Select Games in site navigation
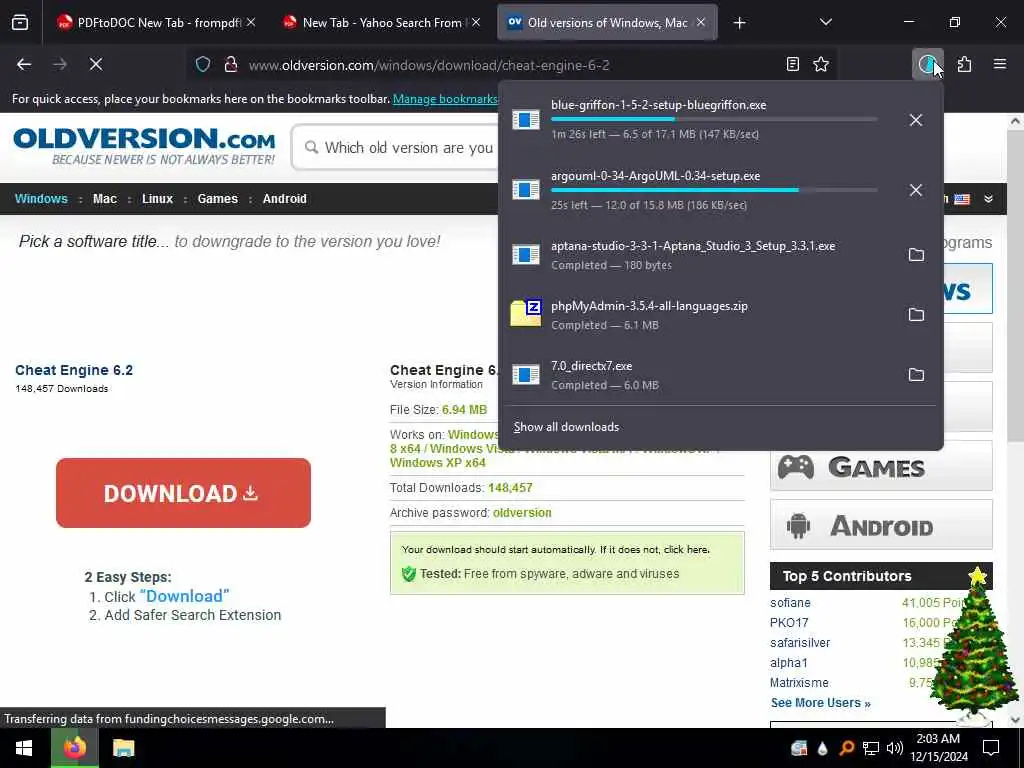Viewport: 1024px width, 768px height. pyautogui.click(x=217, y=199)
